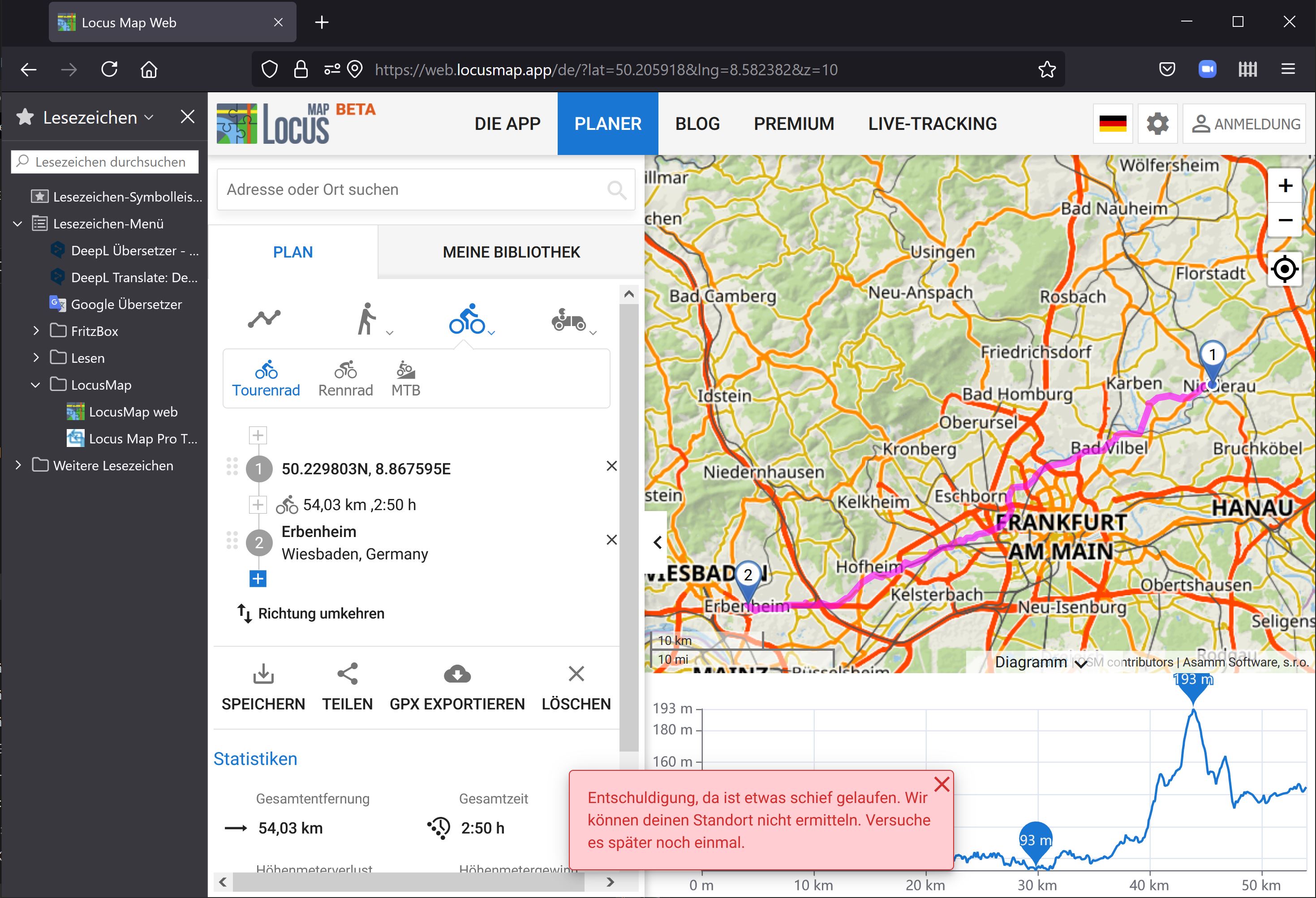Choose the Rennrad bike profile
This screenshot has height=898, width=1316.
click(345, 379)
